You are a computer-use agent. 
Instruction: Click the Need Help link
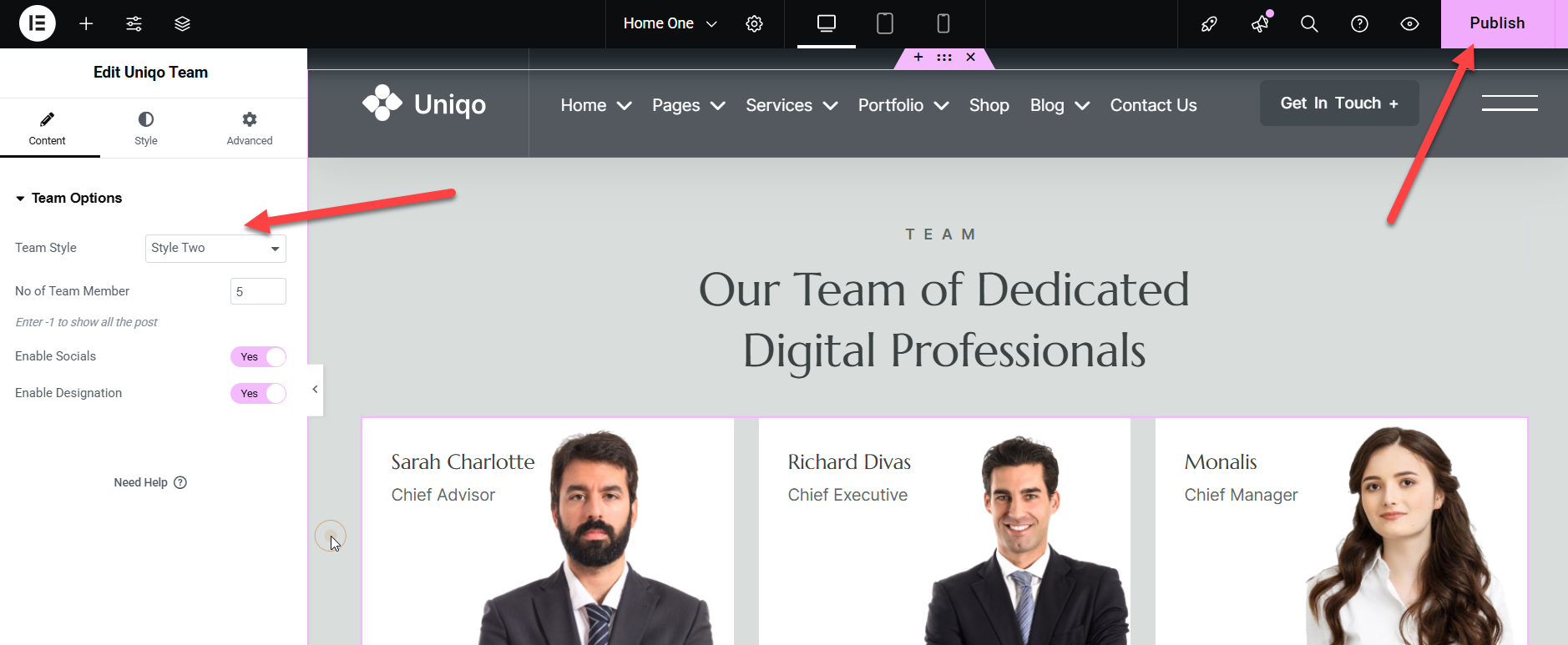(150, 482)
